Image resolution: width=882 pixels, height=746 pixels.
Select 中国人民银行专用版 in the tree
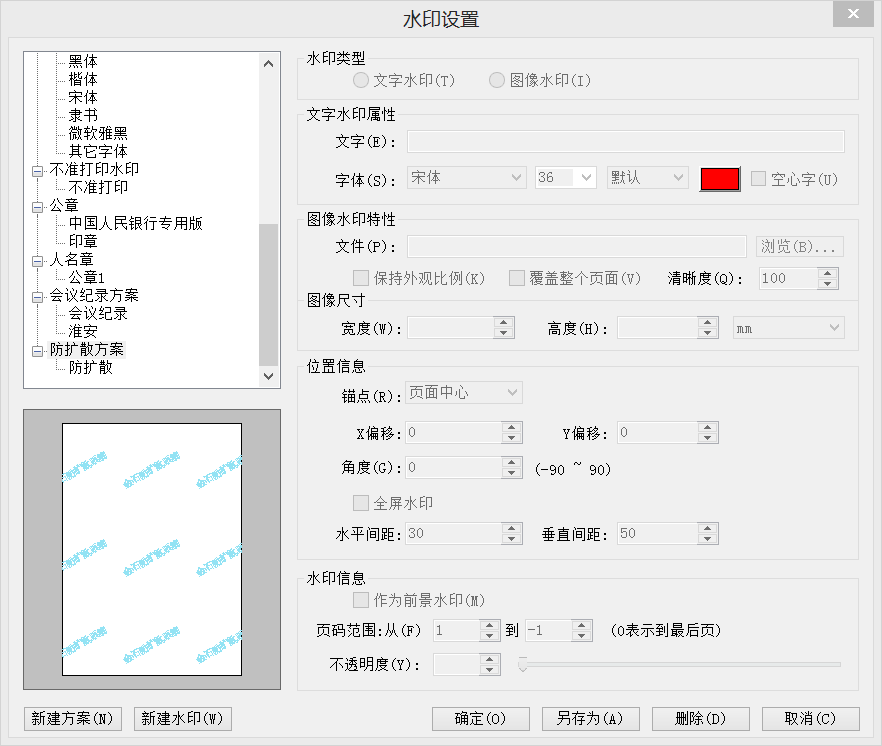tap(135, 223)
